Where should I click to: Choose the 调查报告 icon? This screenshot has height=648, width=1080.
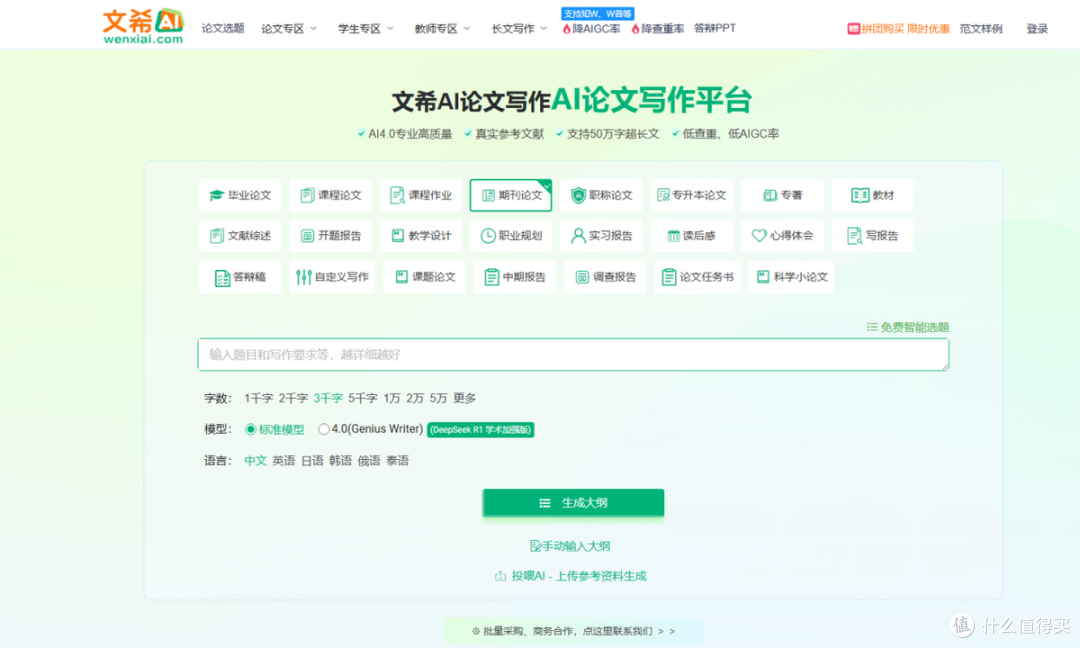click(x=582, y=277)
